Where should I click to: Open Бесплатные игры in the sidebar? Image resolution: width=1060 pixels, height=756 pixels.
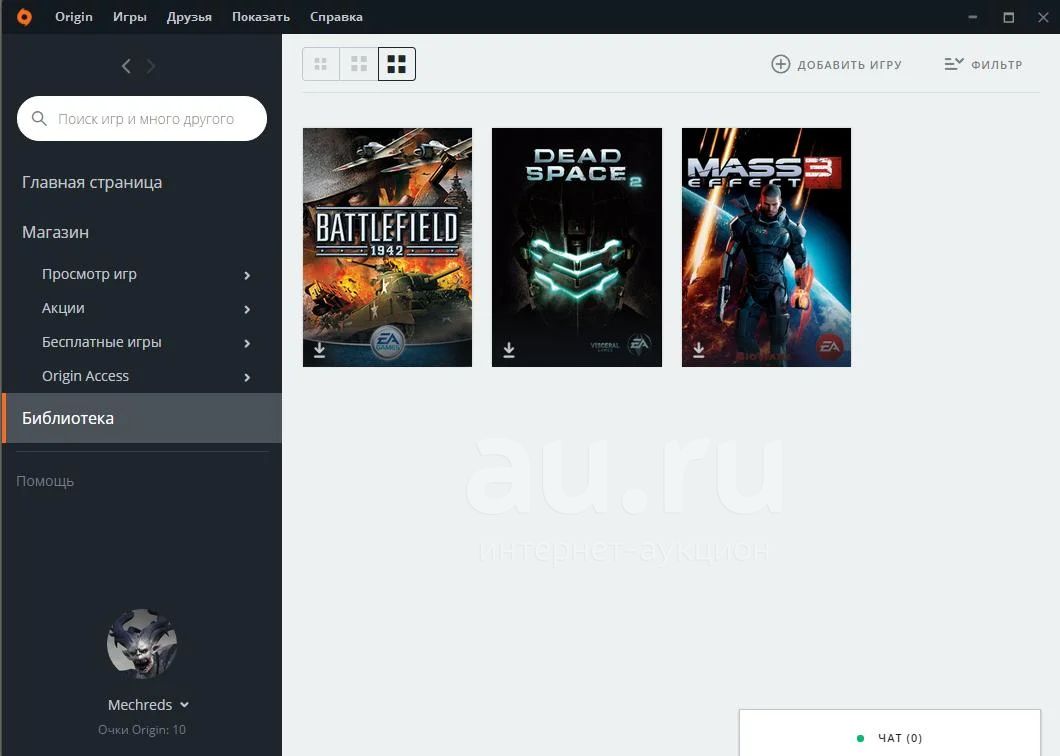pyautogui.click(x=101, y=342)
